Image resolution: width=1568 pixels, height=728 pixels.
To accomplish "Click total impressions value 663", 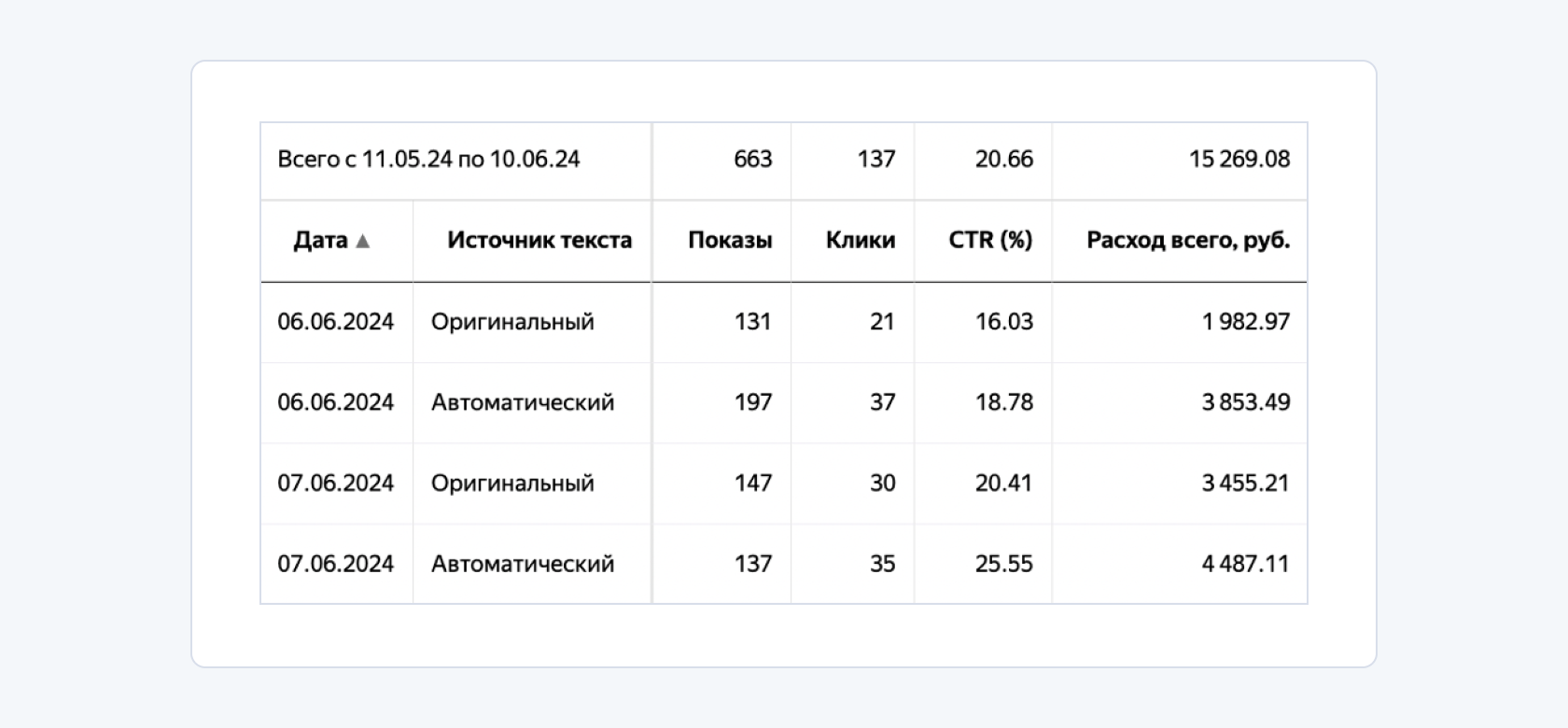I will [752, 159].
